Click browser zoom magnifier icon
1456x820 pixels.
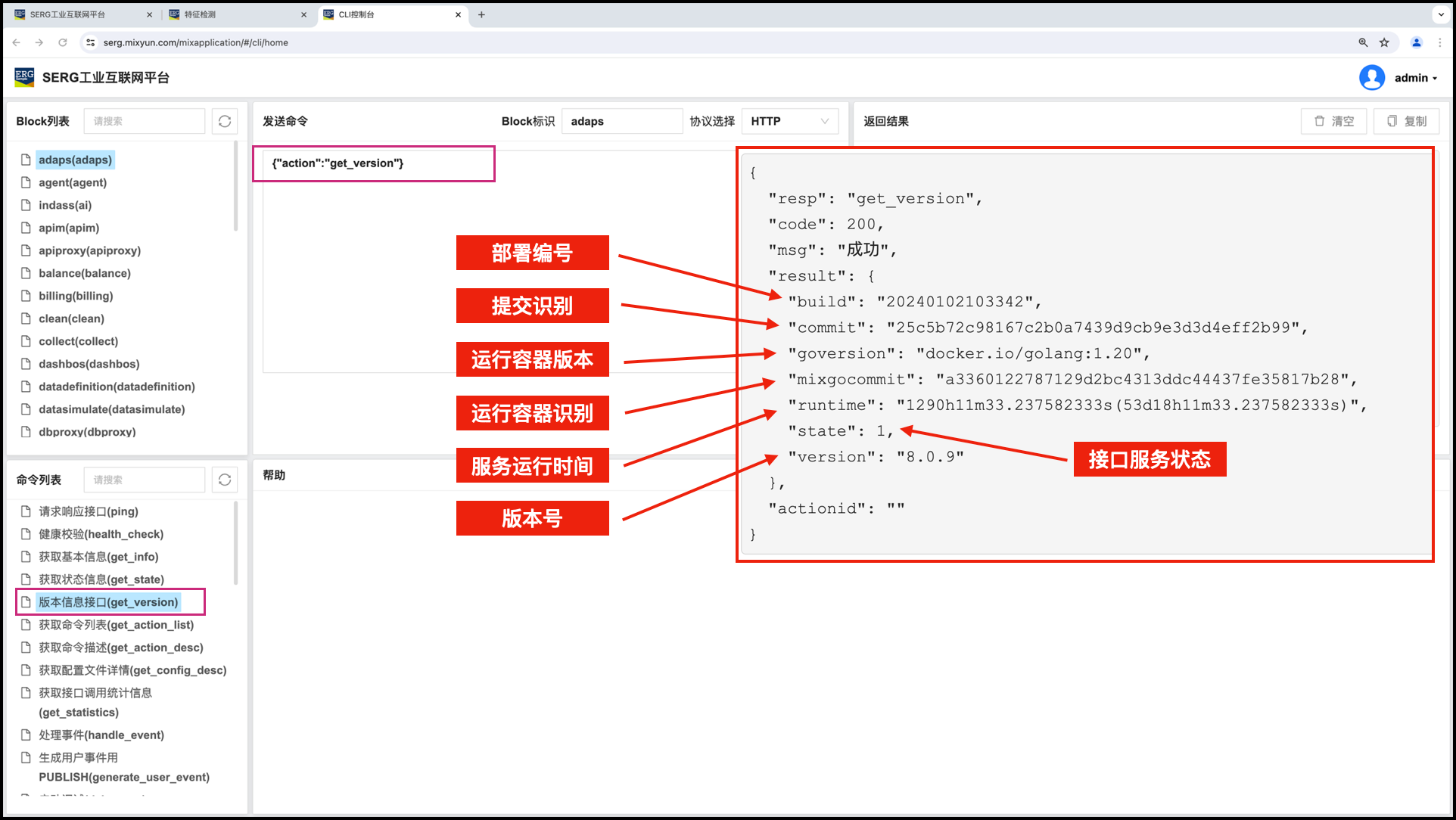point(1363,42)
